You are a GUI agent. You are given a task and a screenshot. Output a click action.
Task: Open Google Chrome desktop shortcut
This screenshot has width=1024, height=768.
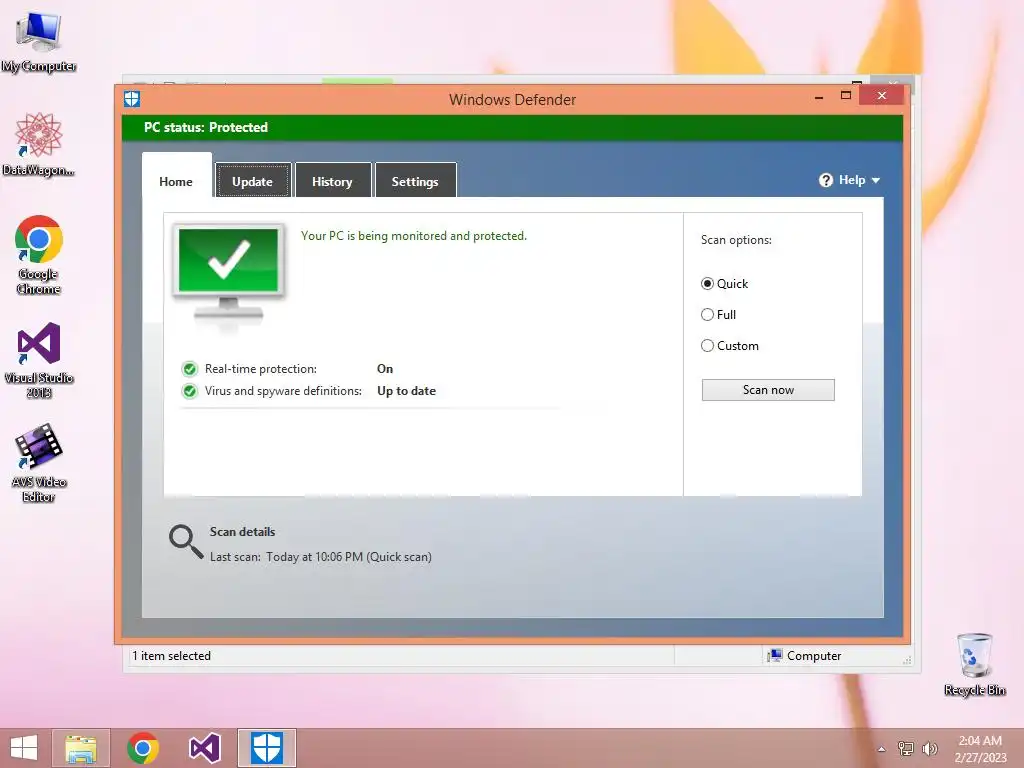click(39, 255)
